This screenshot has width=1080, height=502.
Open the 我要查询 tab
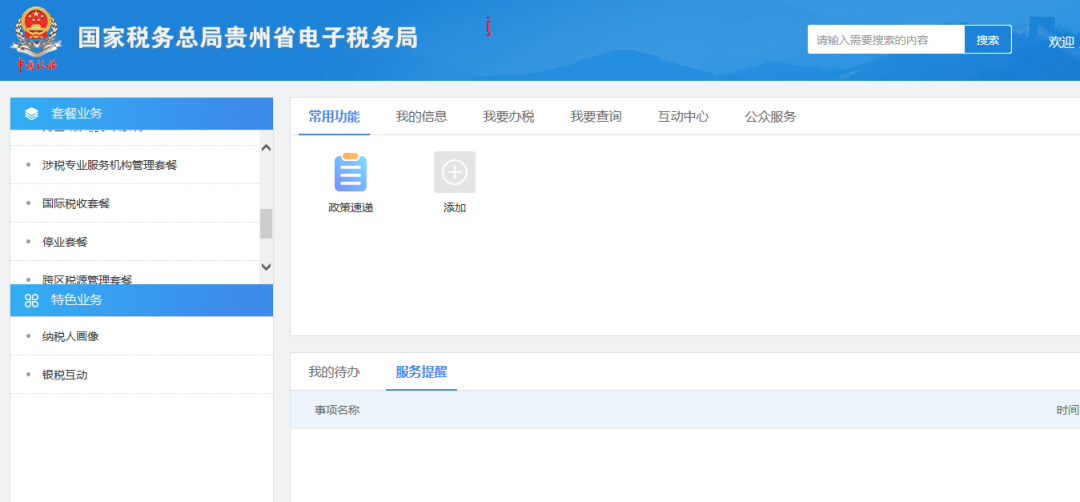click(596, 116)
